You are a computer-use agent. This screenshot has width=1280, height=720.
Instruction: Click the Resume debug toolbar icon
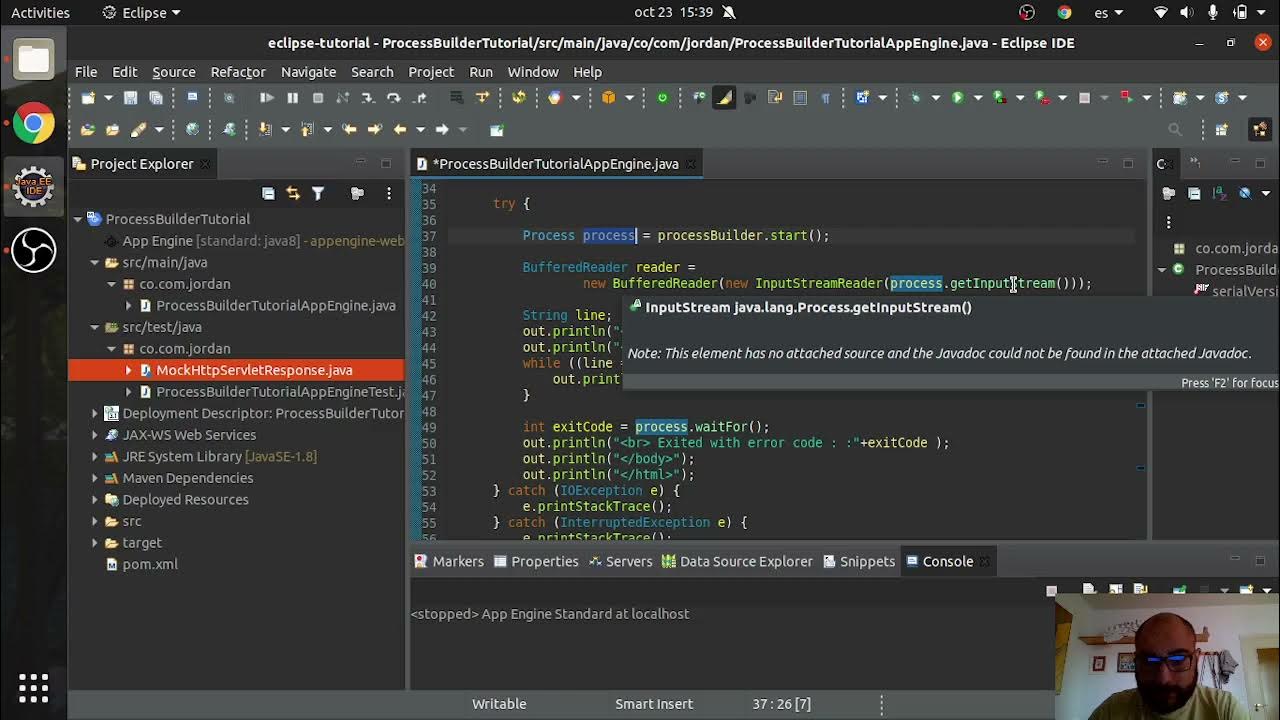267,97
